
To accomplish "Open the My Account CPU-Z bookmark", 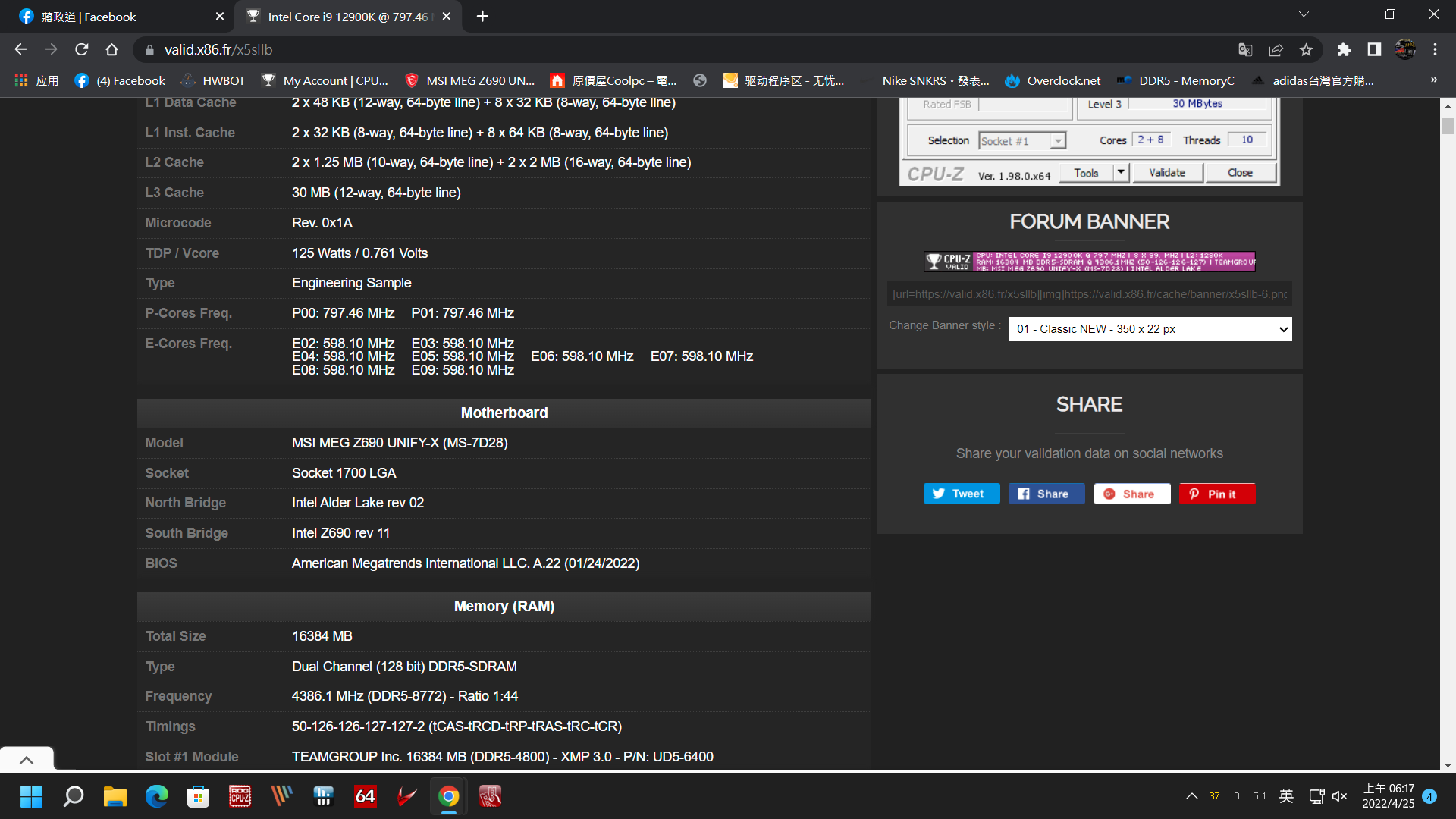I will pyautogui.click(x=325, y=80).
